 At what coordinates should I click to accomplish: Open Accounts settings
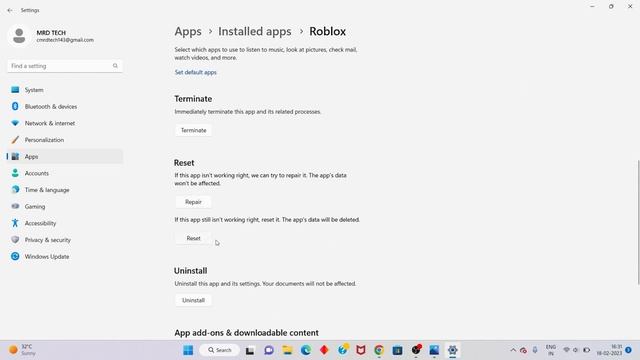pos(65,173)
